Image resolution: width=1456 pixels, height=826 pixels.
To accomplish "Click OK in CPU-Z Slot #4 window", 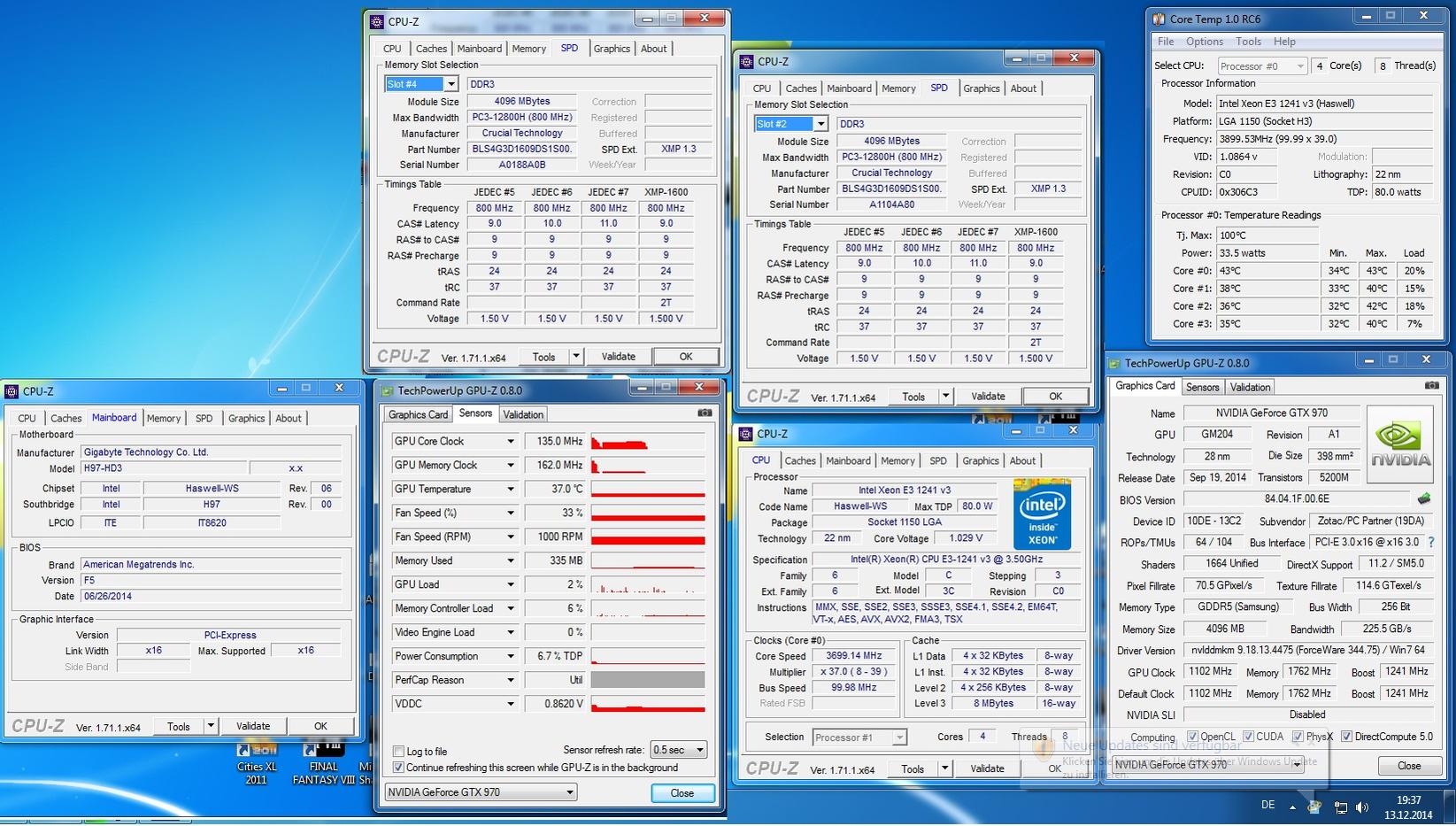I will (686, 356).
